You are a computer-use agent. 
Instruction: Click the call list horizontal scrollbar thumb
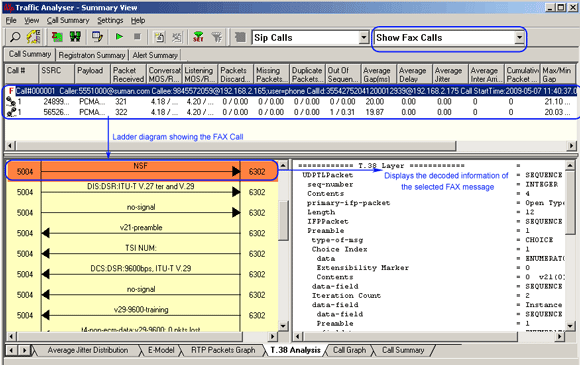coord(236,146)
